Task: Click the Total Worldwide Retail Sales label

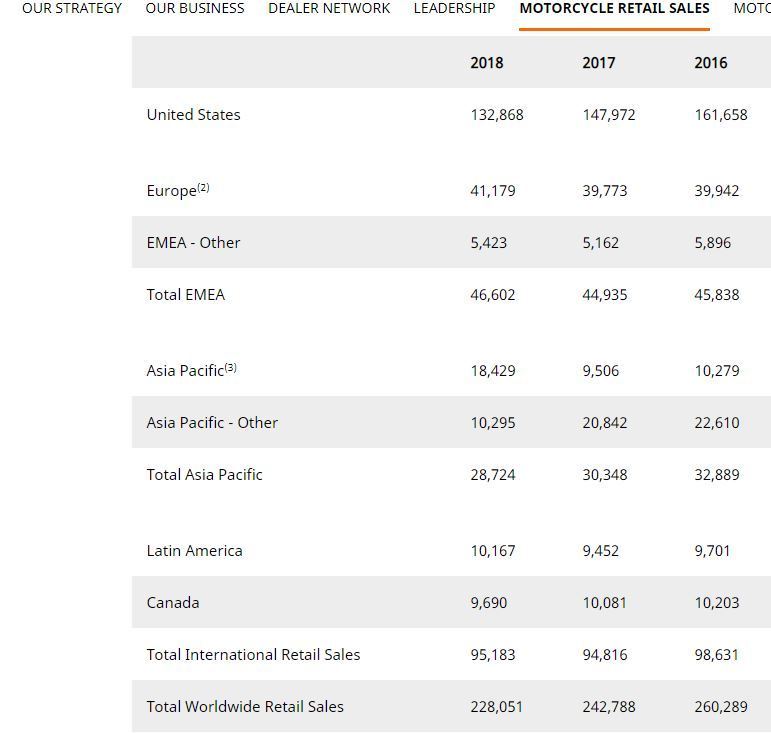Action: [245, 707]
